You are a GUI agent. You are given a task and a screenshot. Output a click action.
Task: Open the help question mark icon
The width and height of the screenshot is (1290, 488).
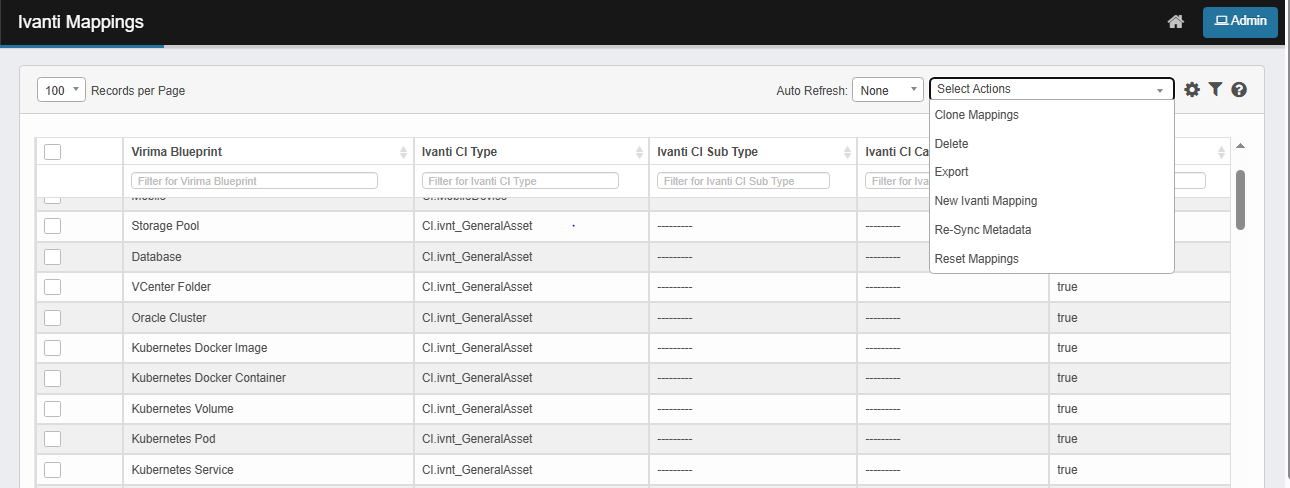[1239, 90]
